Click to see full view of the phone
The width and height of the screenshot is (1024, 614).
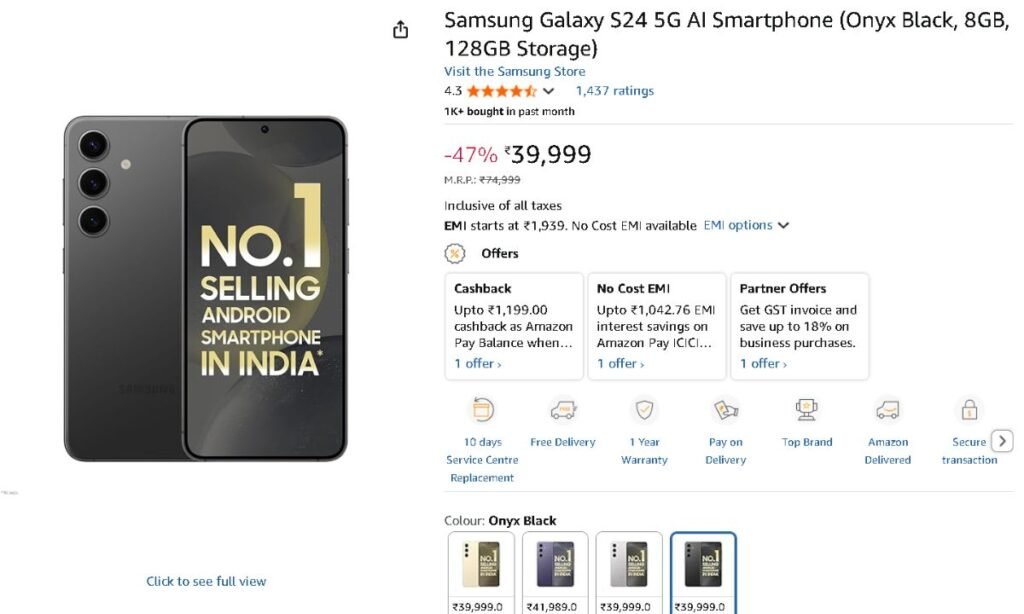[x=205, y=580]
